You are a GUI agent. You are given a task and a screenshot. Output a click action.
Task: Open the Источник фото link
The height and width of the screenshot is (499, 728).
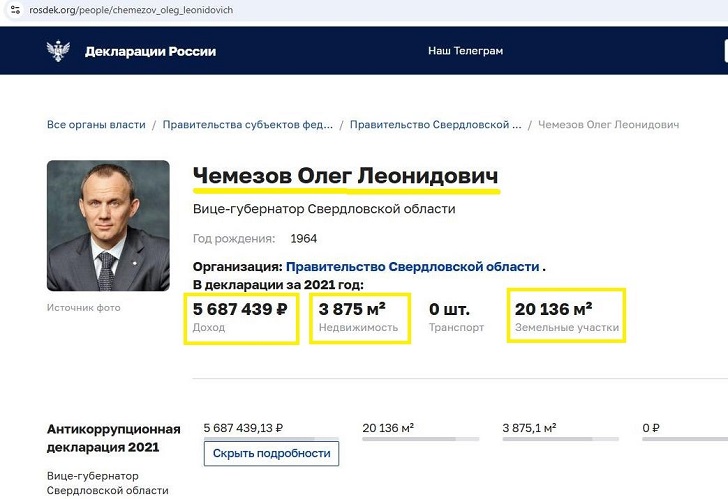(x=83, y=307)
